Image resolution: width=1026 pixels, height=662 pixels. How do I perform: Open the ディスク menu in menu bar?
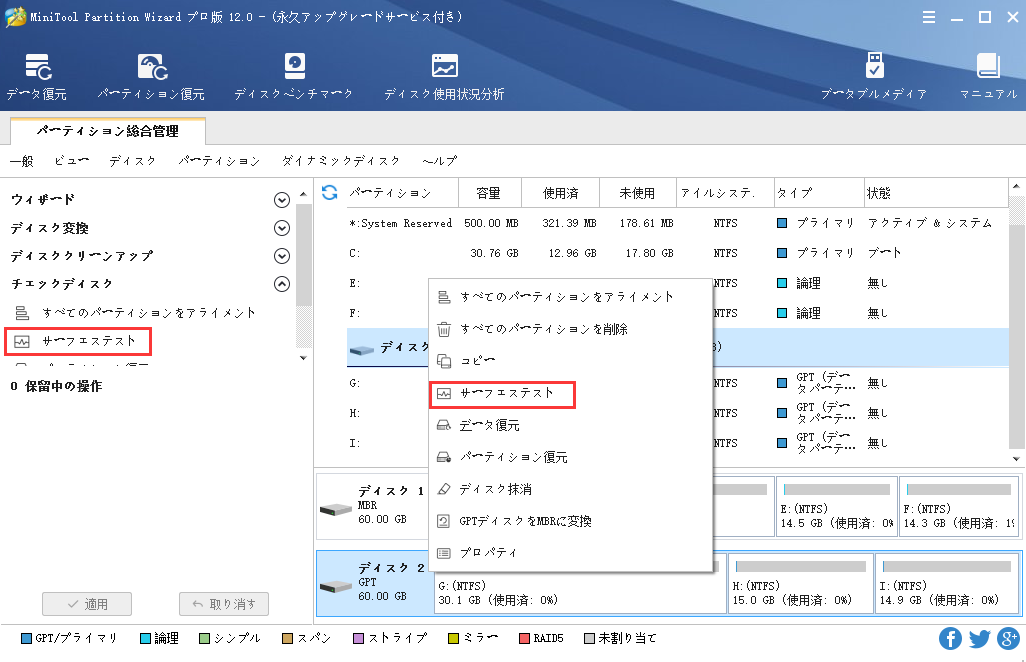[x=133, y=161]
